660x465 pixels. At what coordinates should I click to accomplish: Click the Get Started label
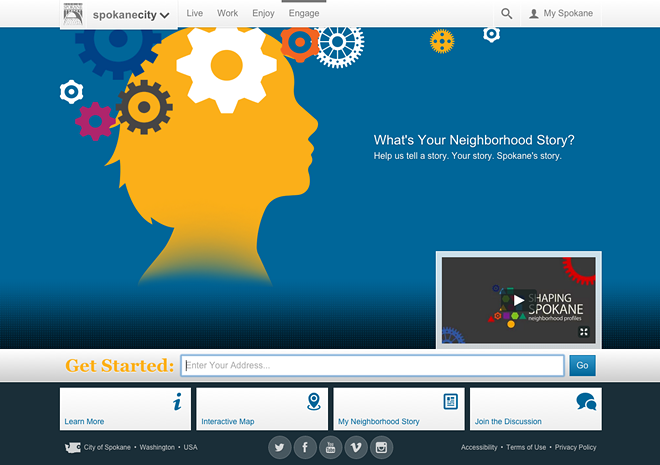point(120,366)
